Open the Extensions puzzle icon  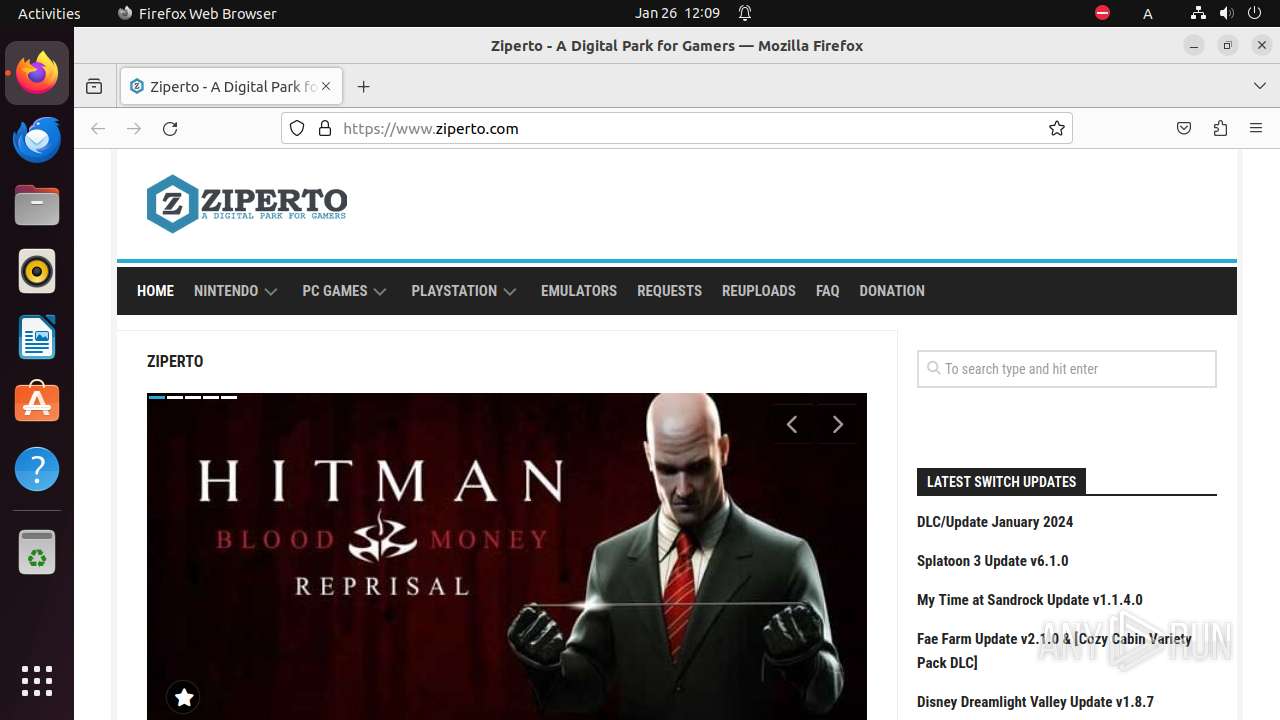pos(1220,128)
